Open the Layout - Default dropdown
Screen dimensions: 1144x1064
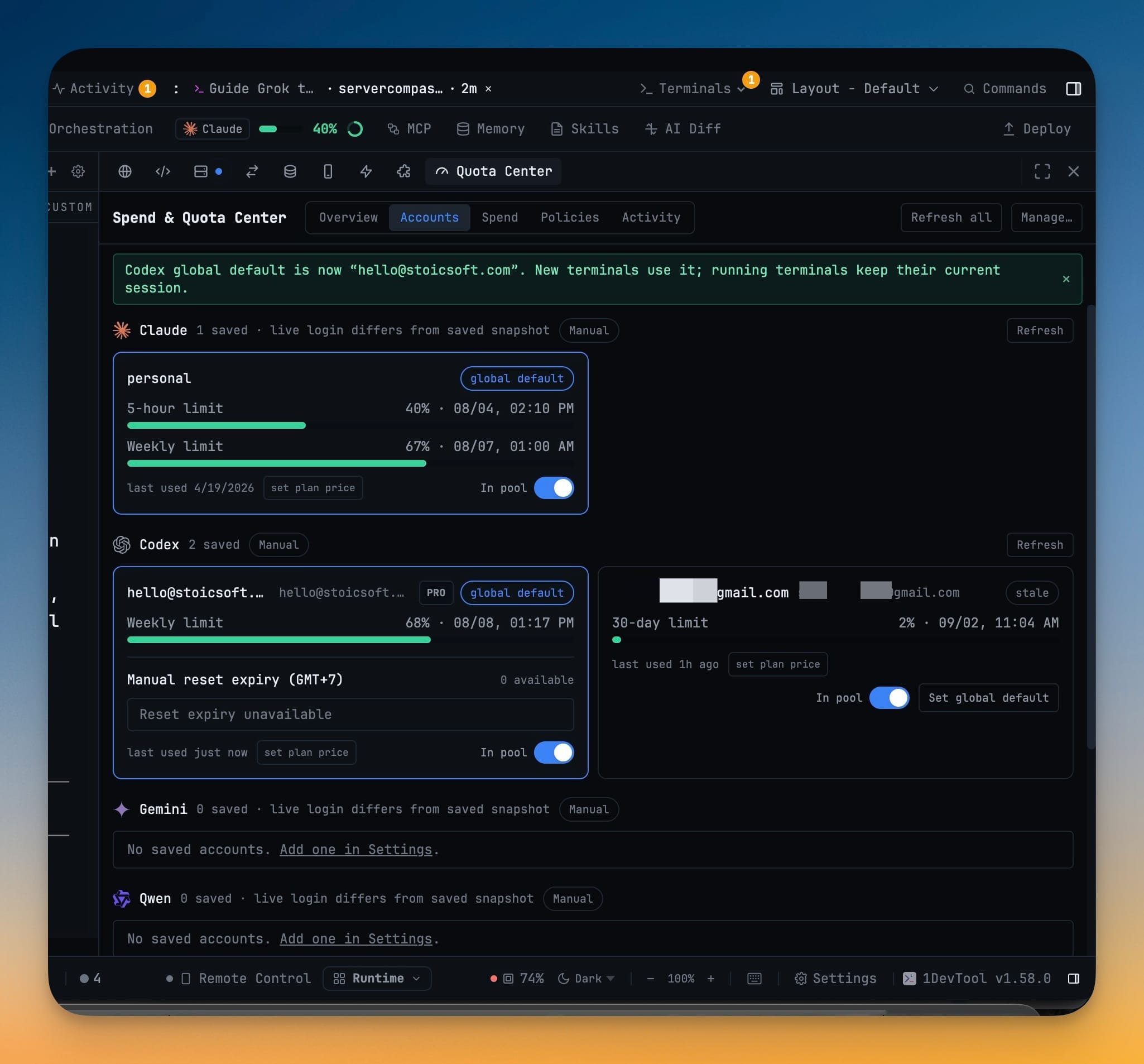coord(854,89)
